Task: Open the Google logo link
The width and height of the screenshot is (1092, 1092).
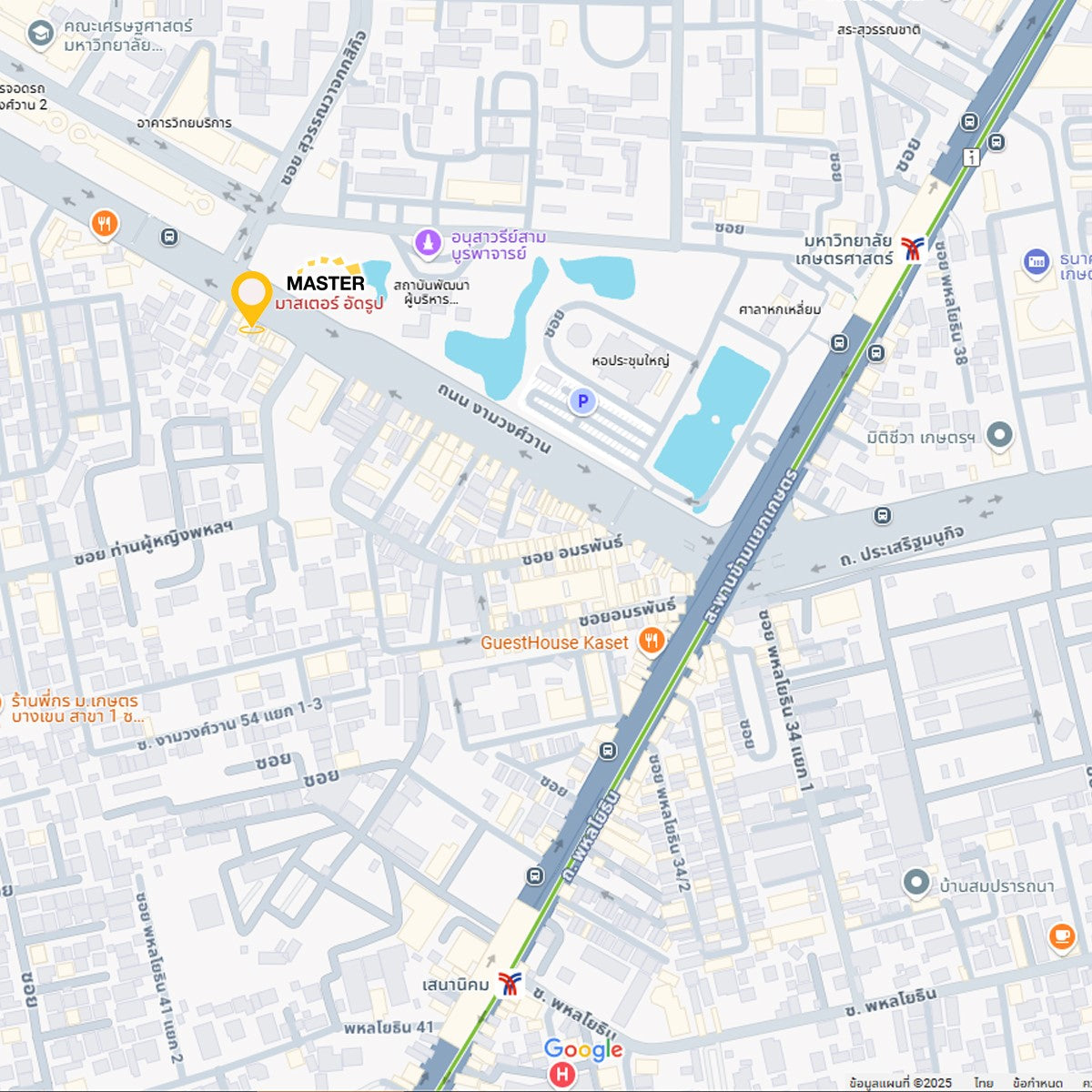Action: click(583, 1050)
